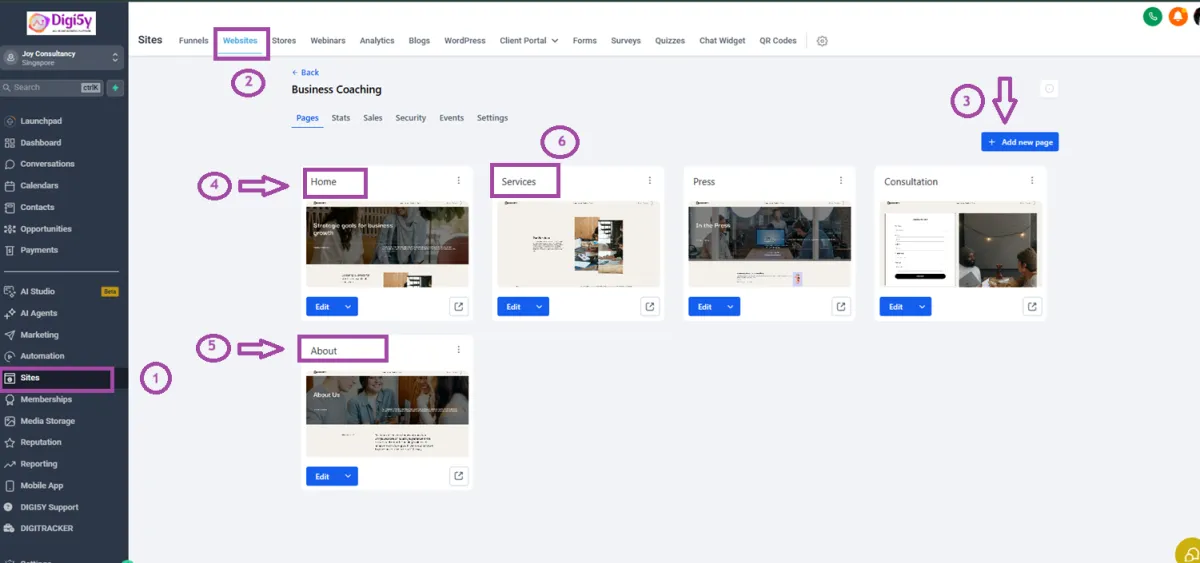
Task: Click Edit on the Home page
Action: point(322,307)
